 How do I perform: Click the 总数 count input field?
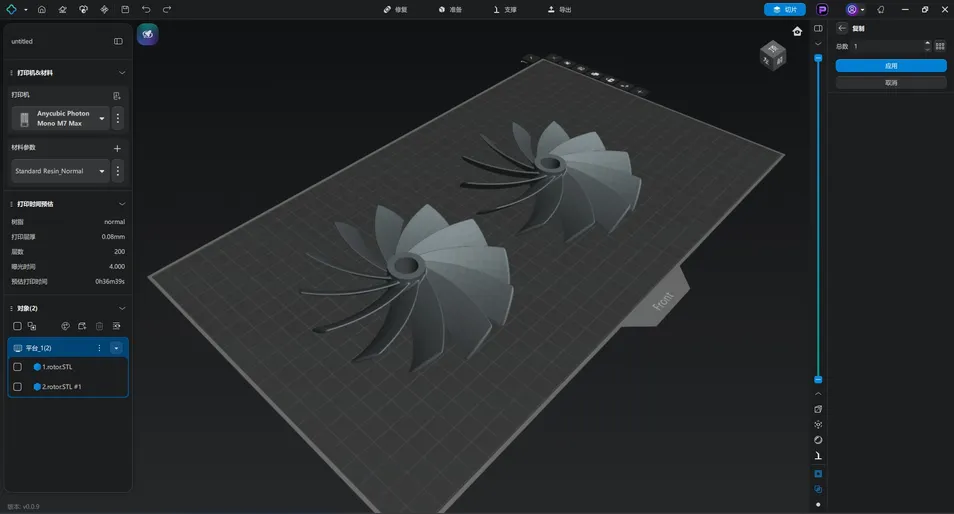pyautogui.click(x=888, y=46)
